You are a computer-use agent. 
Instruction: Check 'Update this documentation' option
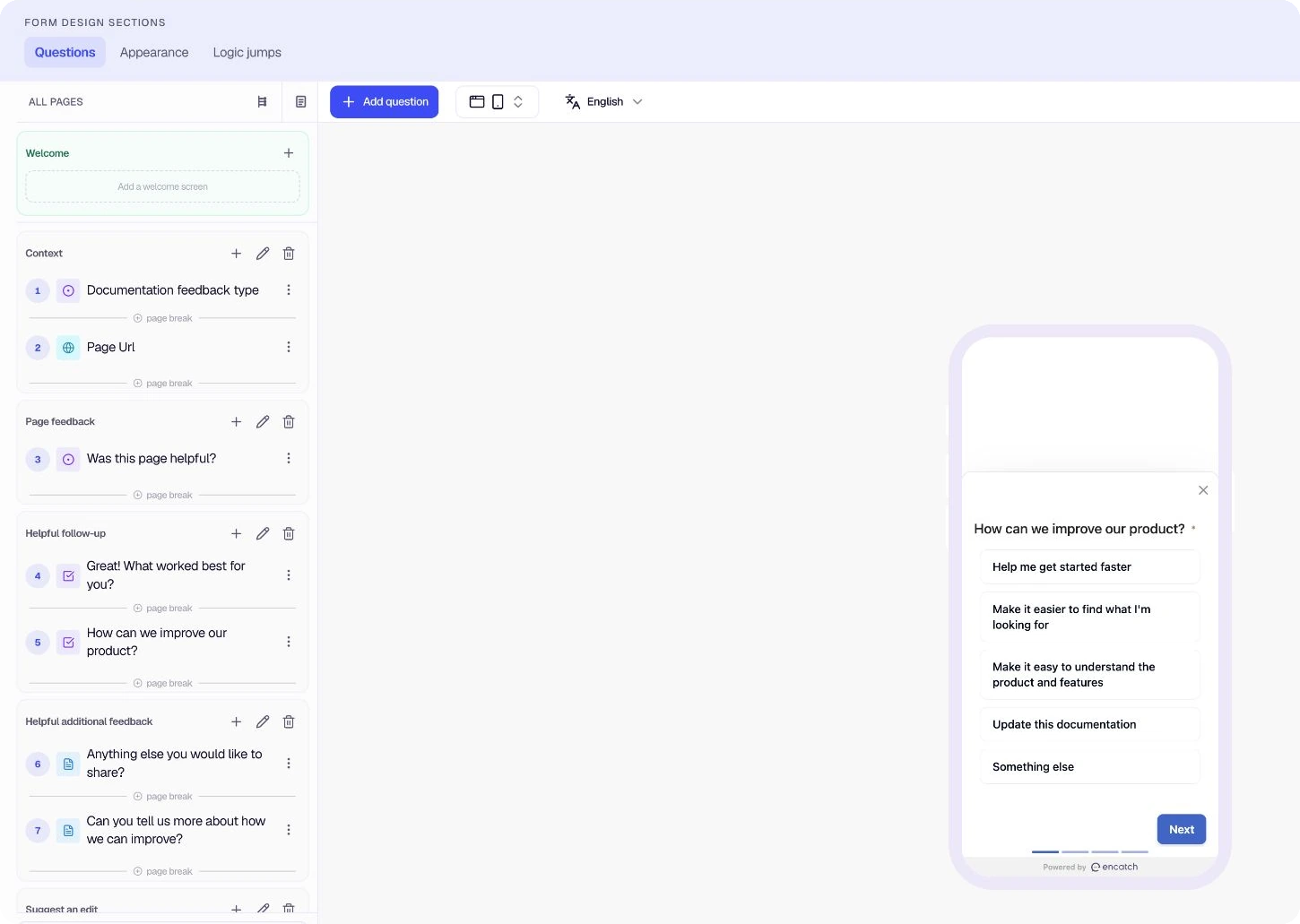coord(1089,725)
